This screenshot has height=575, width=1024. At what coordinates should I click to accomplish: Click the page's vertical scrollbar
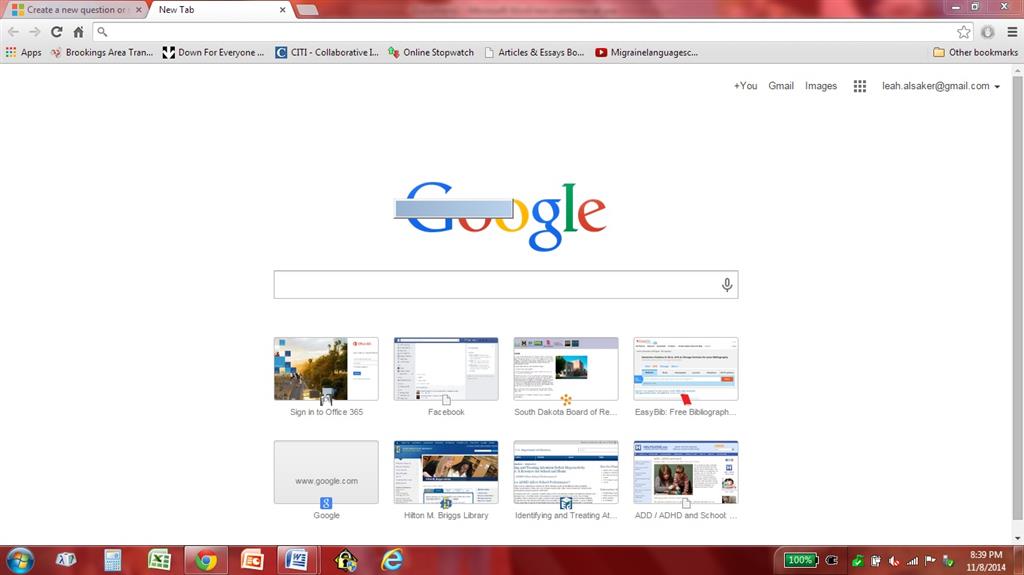1017,297
